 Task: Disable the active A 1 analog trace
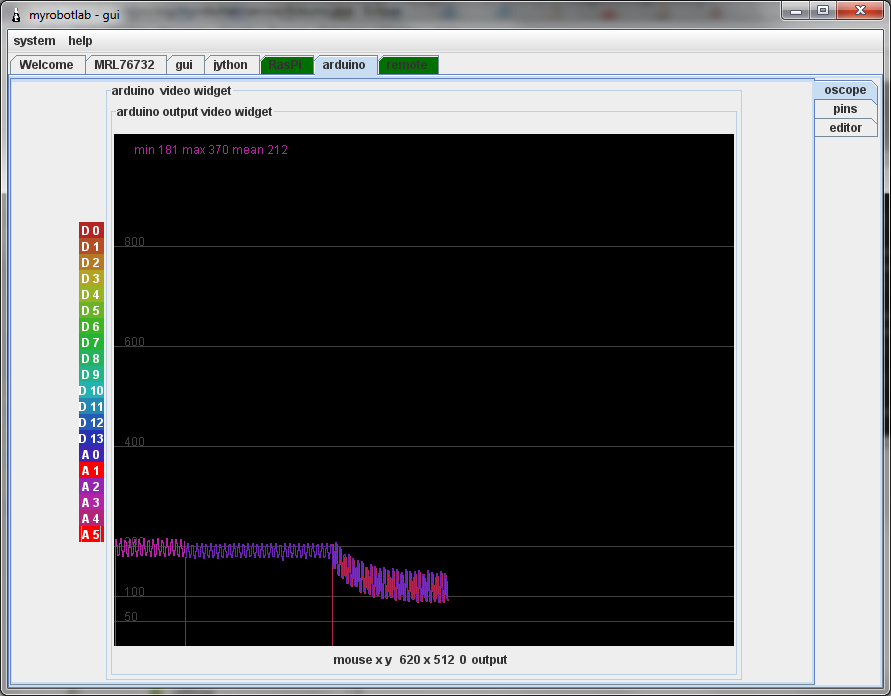pos(91,470)
